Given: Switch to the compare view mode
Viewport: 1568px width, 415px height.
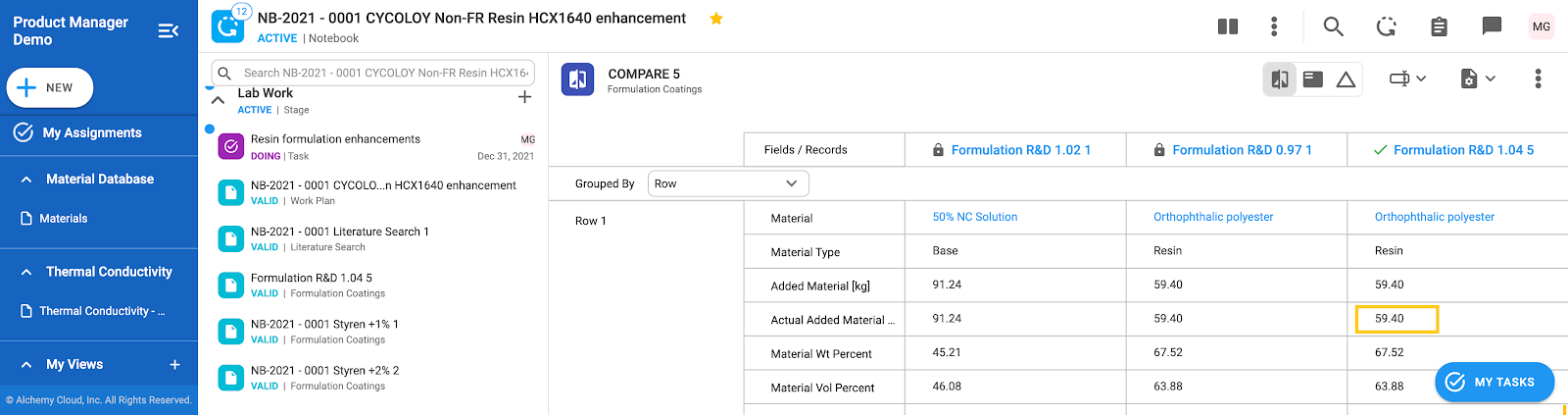Looking at the screenshot, I should coord(1280,79).
